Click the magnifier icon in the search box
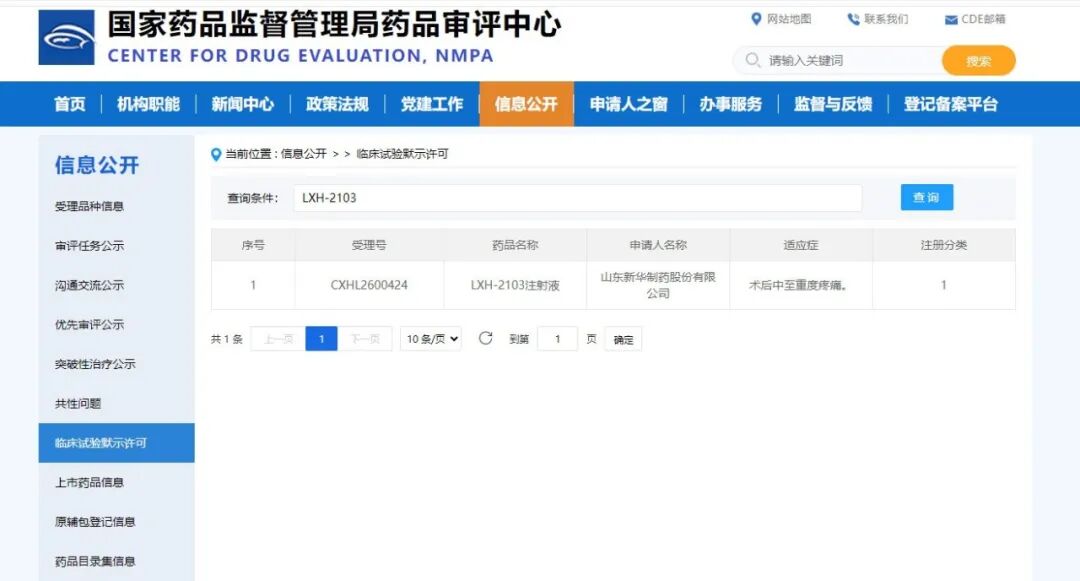This screenshot has width=1080, height=581. [753, 60]
